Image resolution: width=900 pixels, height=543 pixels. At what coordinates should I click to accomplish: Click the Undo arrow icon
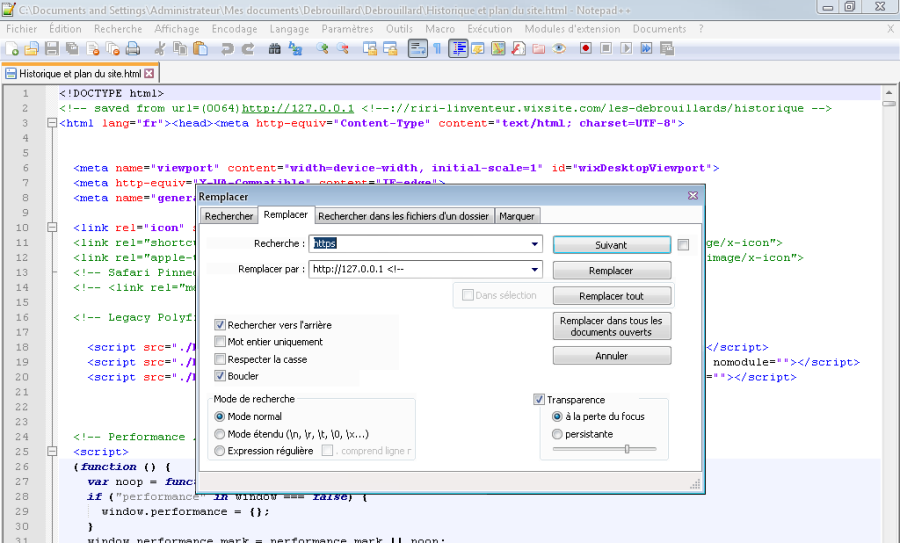point(227,49)
